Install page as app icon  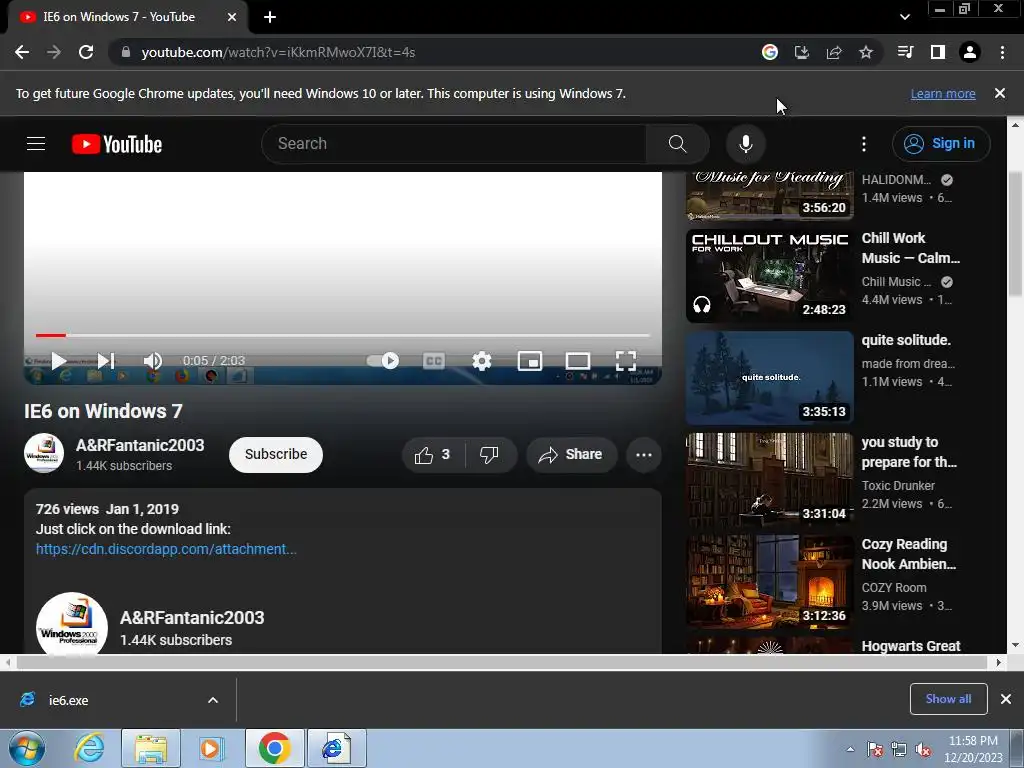click(x=802, y=52)
